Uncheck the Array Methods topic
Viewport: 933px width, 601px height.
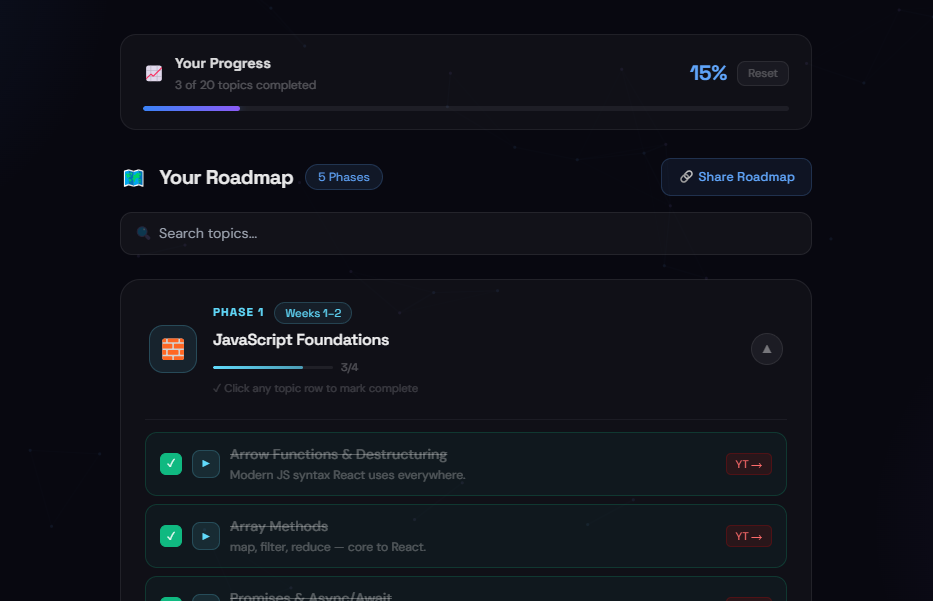(x=171, y=536)
